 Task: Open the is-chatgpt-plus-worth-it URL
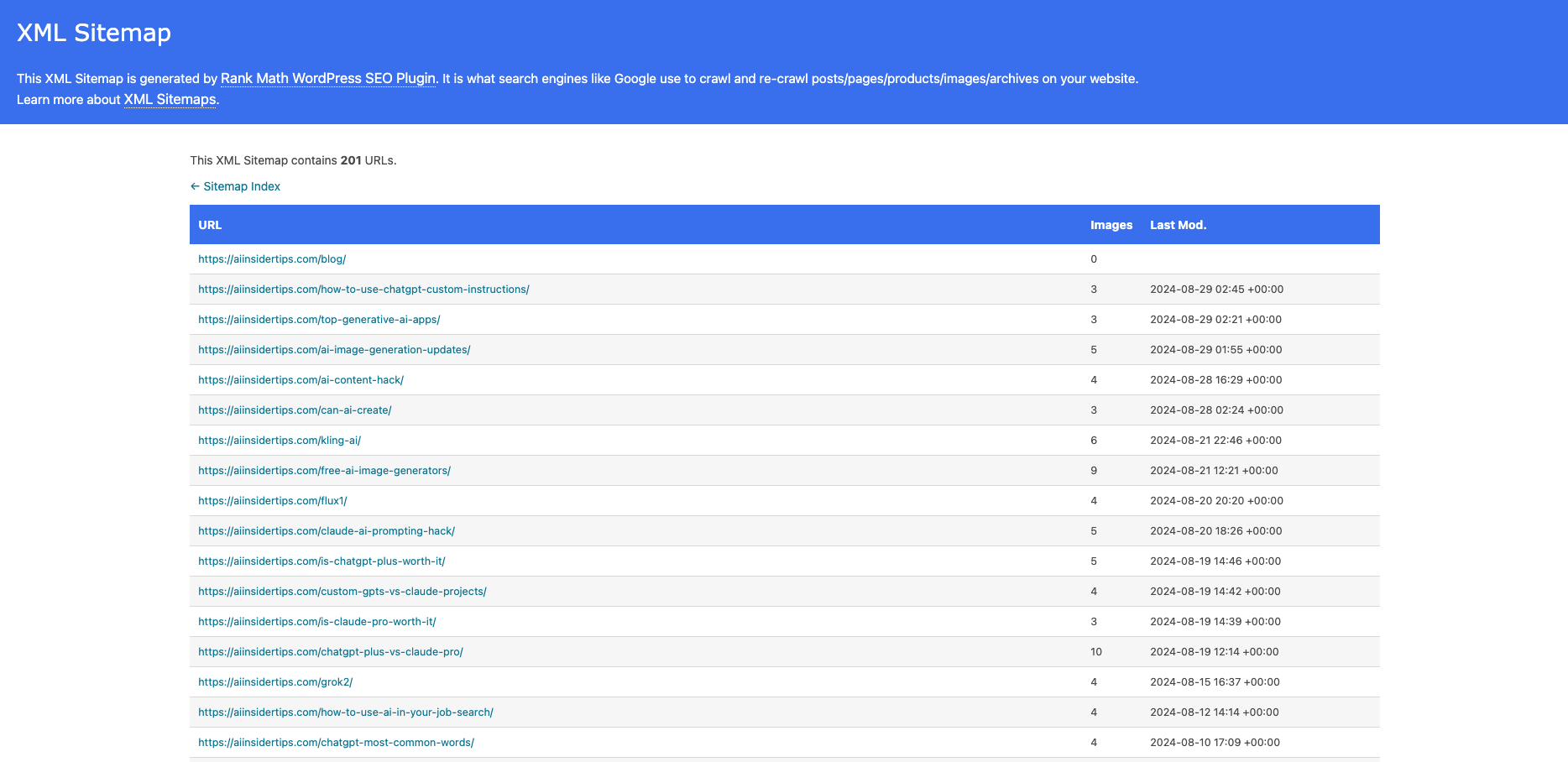click(321, 561)
